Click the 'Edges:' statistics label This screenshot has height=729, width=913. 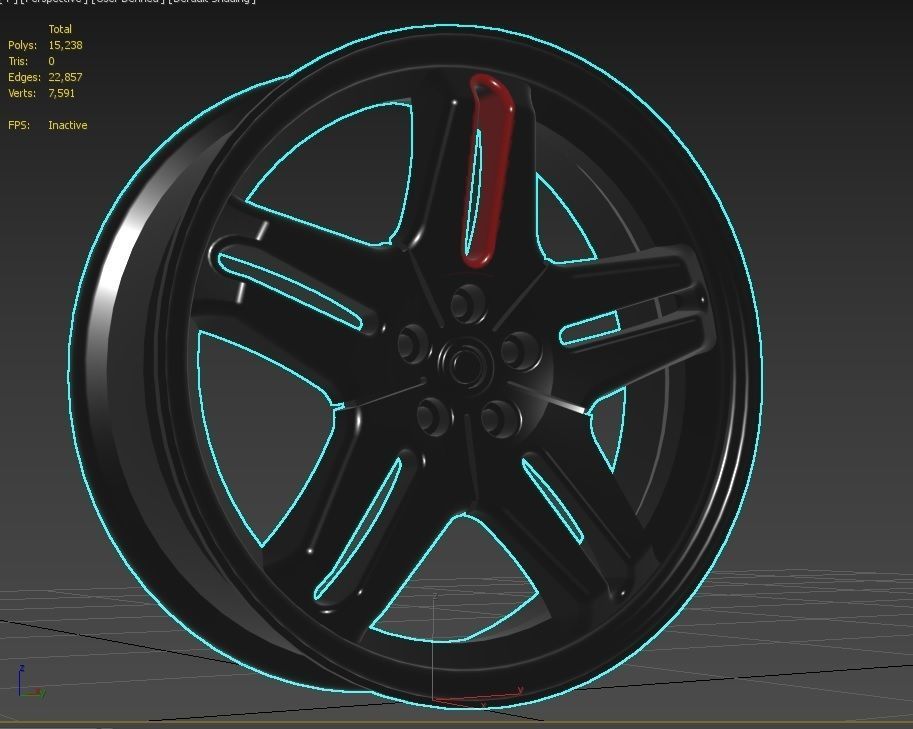click(24, 77)
